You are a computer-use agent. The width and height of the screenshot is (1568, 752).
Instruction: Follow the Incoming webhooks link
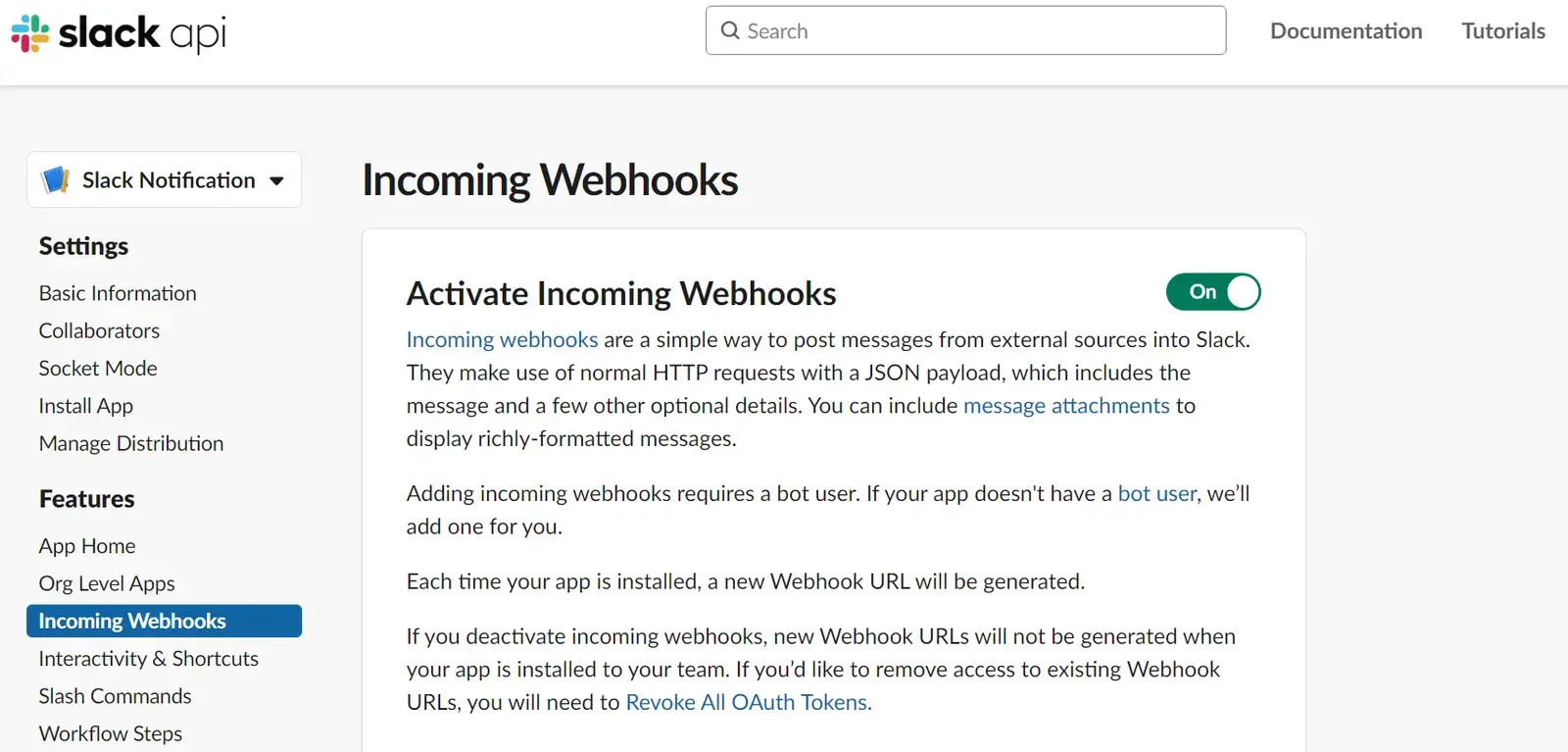pos(502,339)
